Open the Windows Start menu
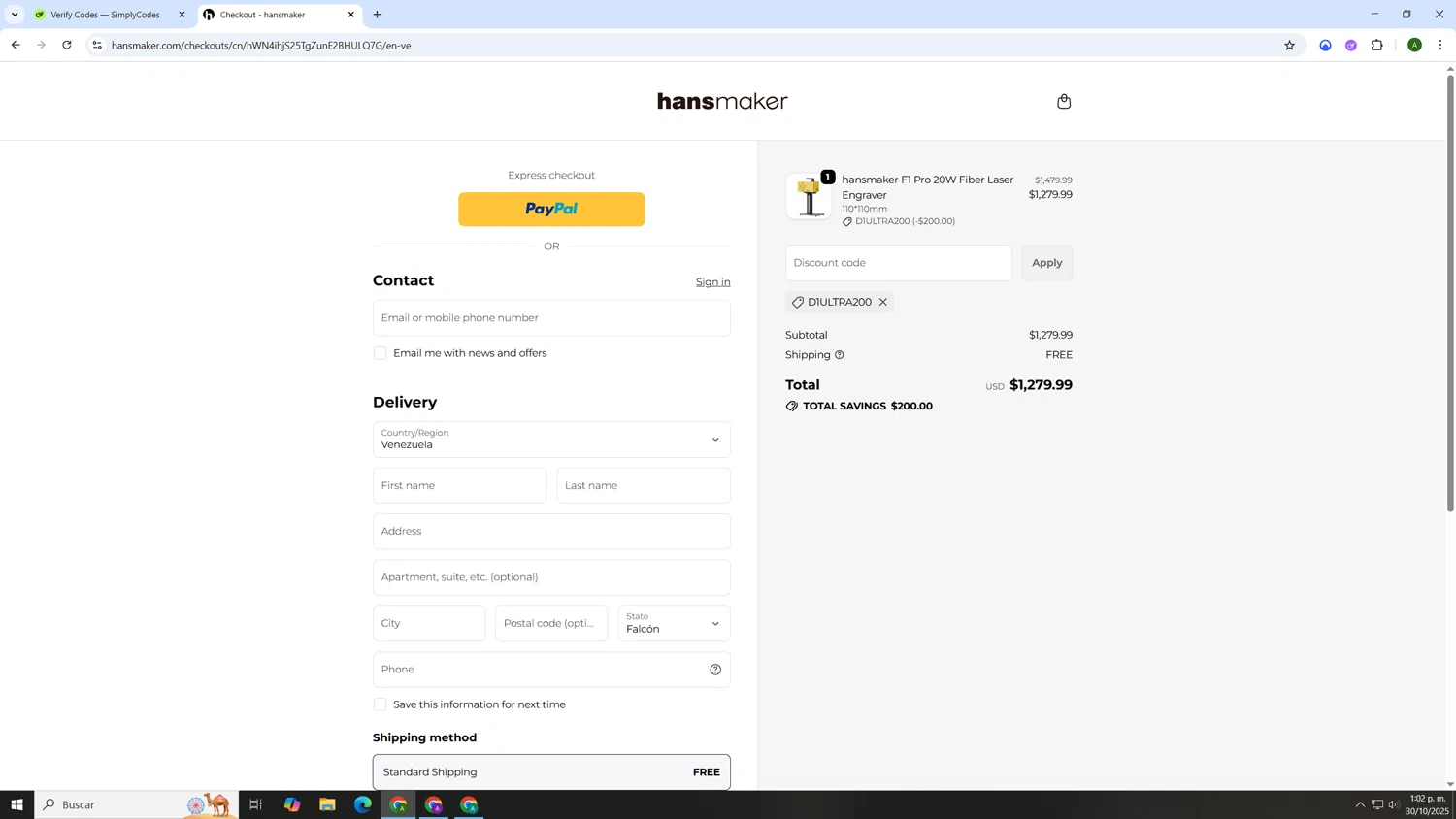This screenshot has width=1456, height=819. coord(17,804)
